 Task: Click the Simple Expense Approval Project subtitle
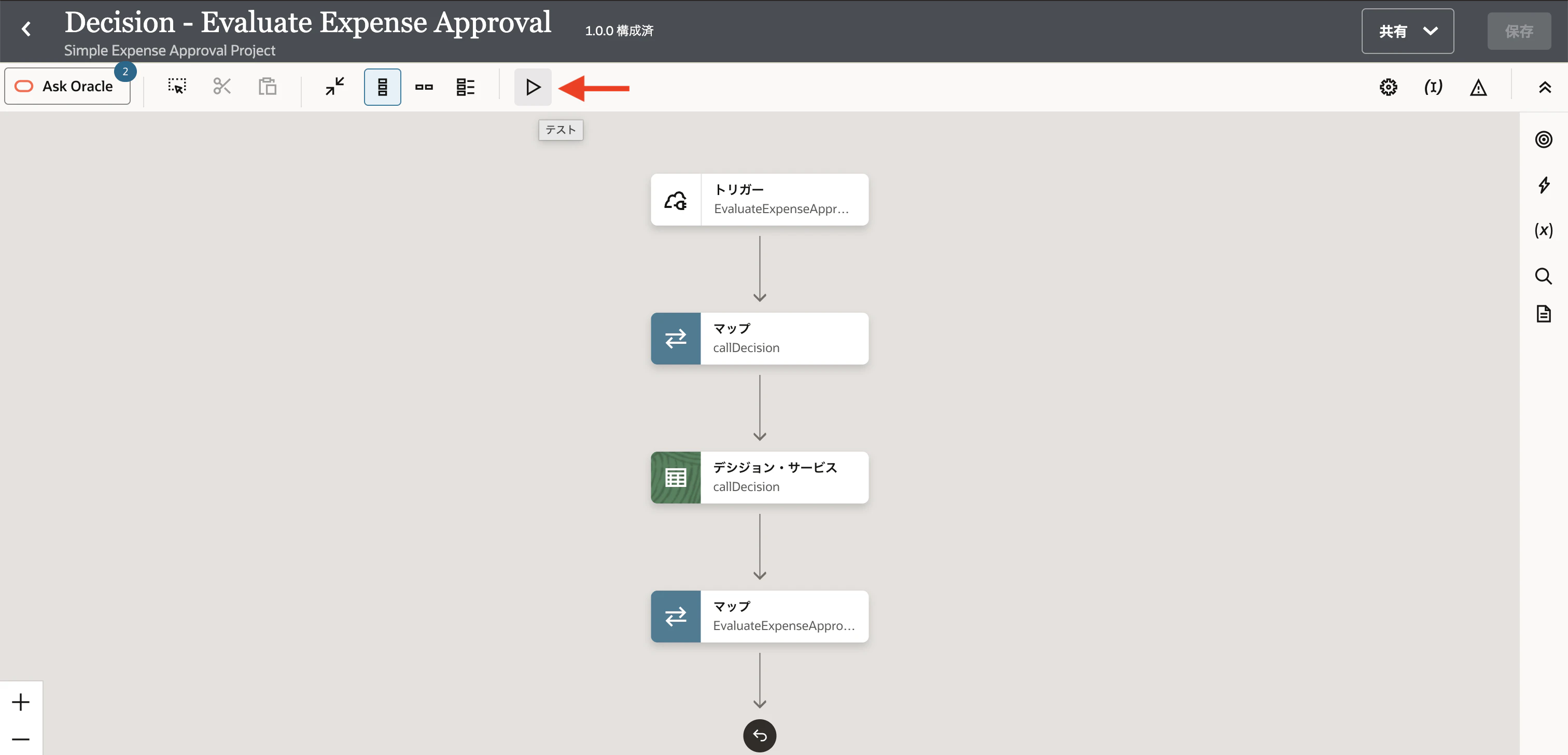pyautogui.click(x=170, y=50)
